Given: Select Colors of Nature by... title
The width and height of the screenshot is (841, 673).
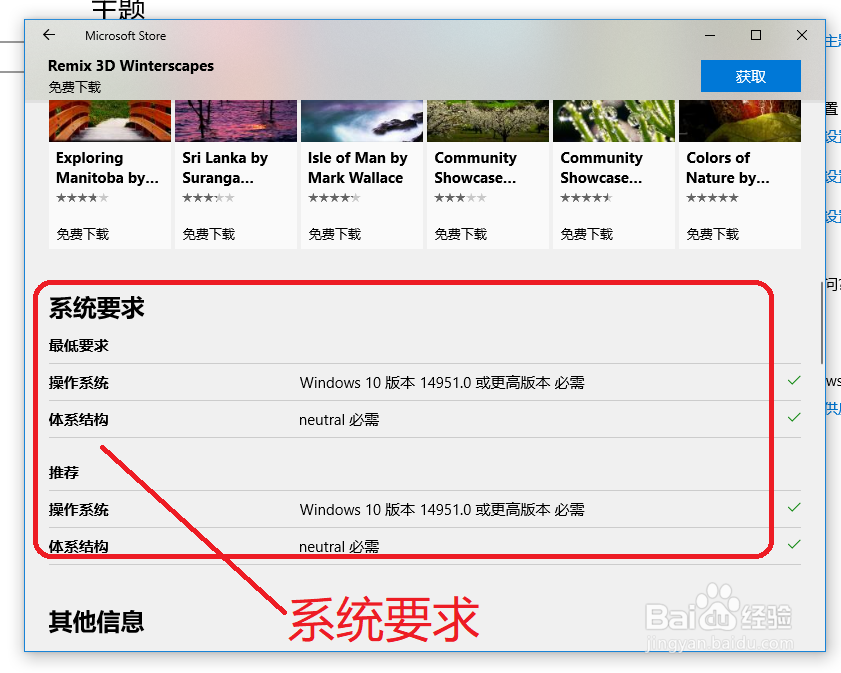Looking at the screenshot, I should coord(728,168).
